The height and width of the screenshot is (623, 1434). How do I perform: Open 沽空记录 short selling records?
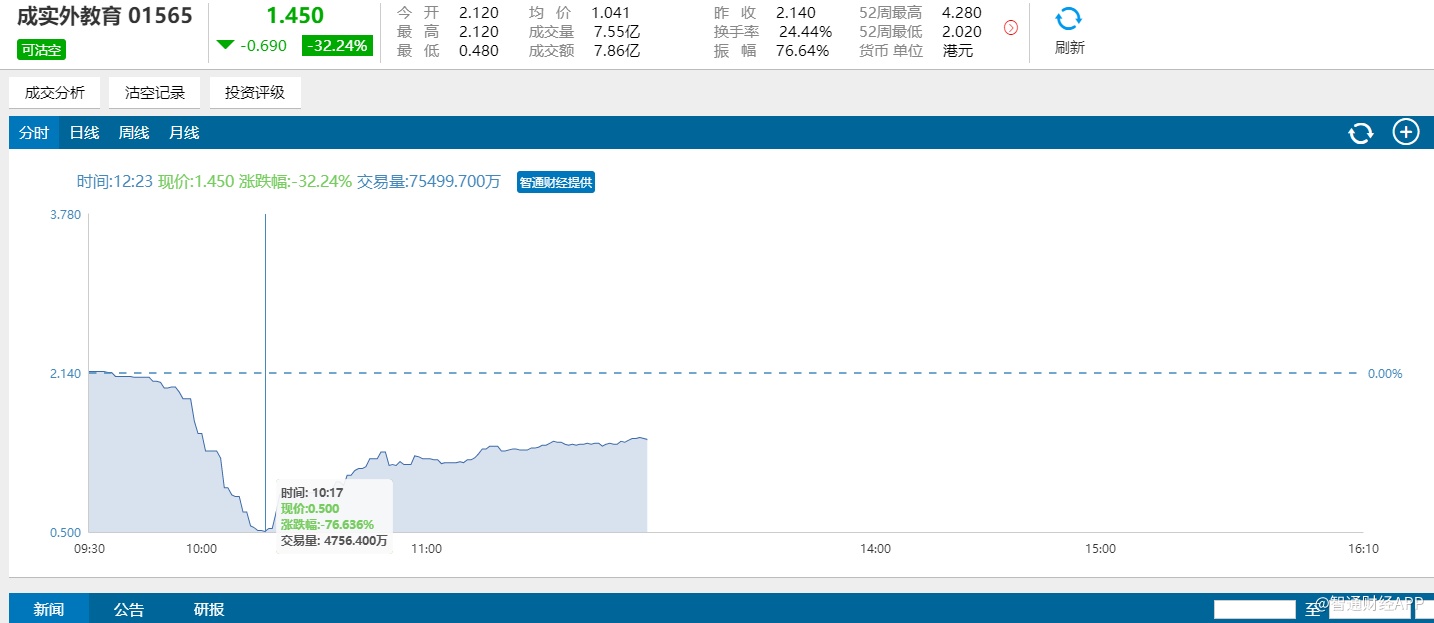[x=155, y=93]
